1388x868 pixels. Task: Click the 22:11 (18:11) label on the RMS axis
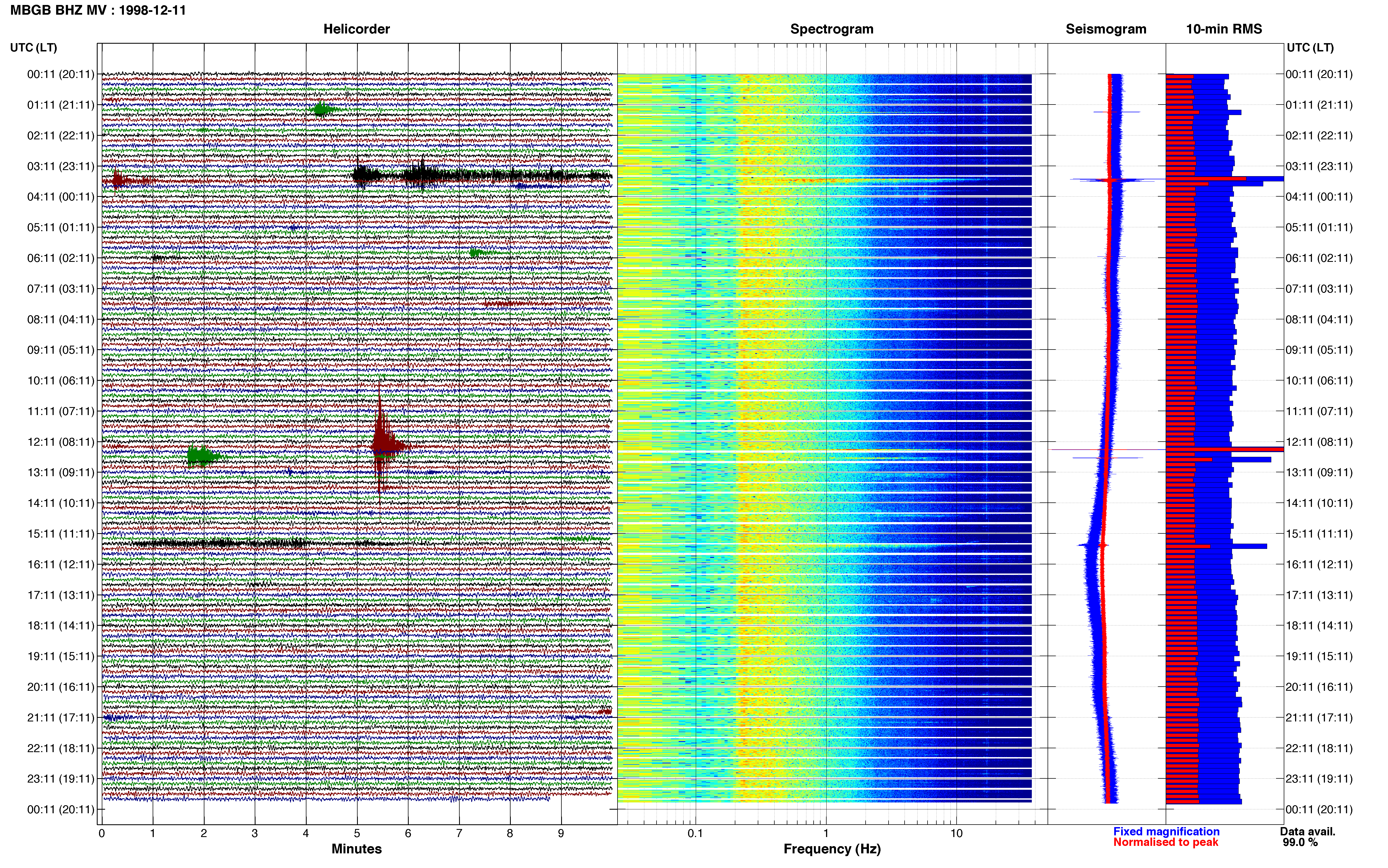point(1319,749)
